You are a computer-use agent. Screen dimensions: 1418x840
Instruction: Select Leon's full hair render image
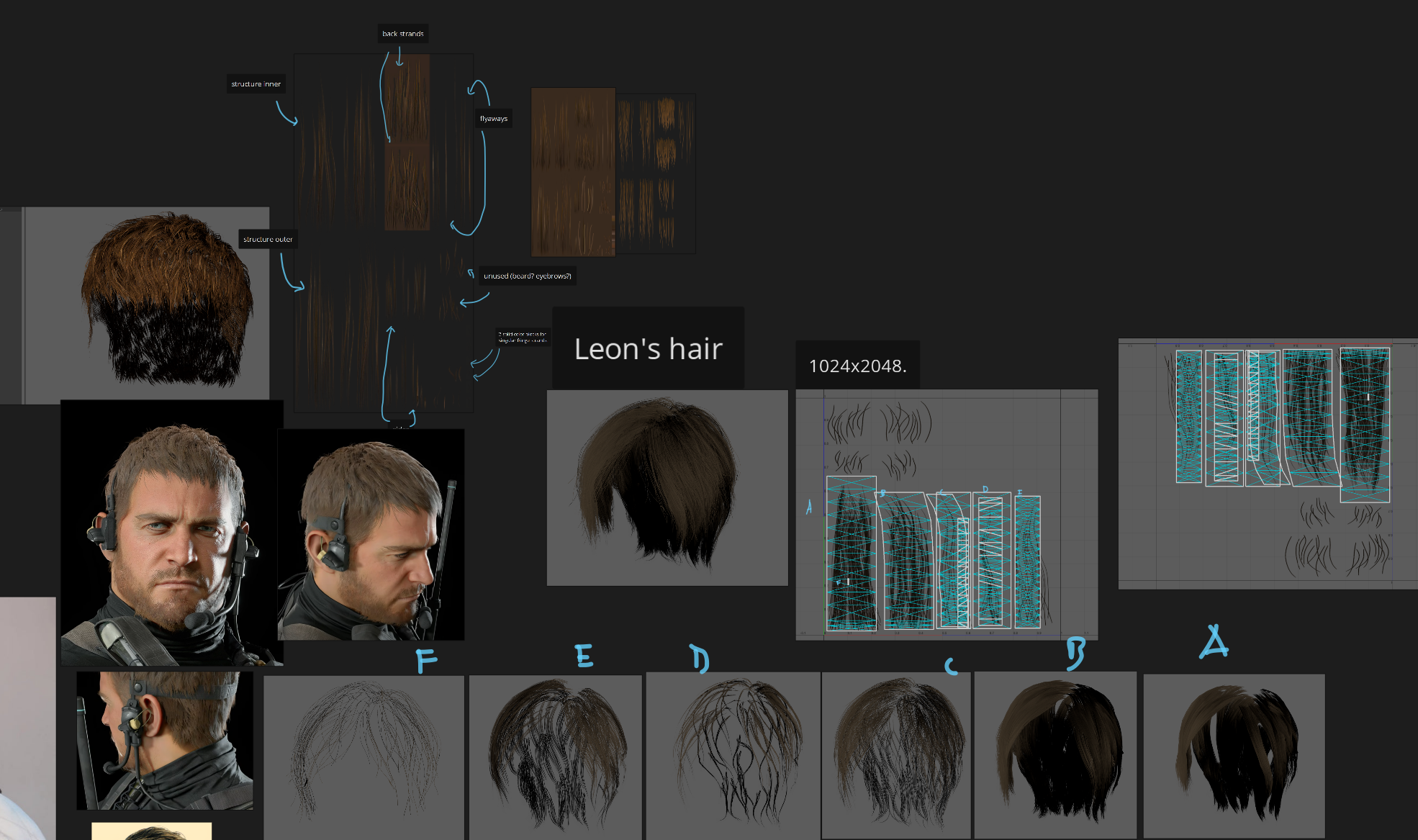[x=667, y=488]
